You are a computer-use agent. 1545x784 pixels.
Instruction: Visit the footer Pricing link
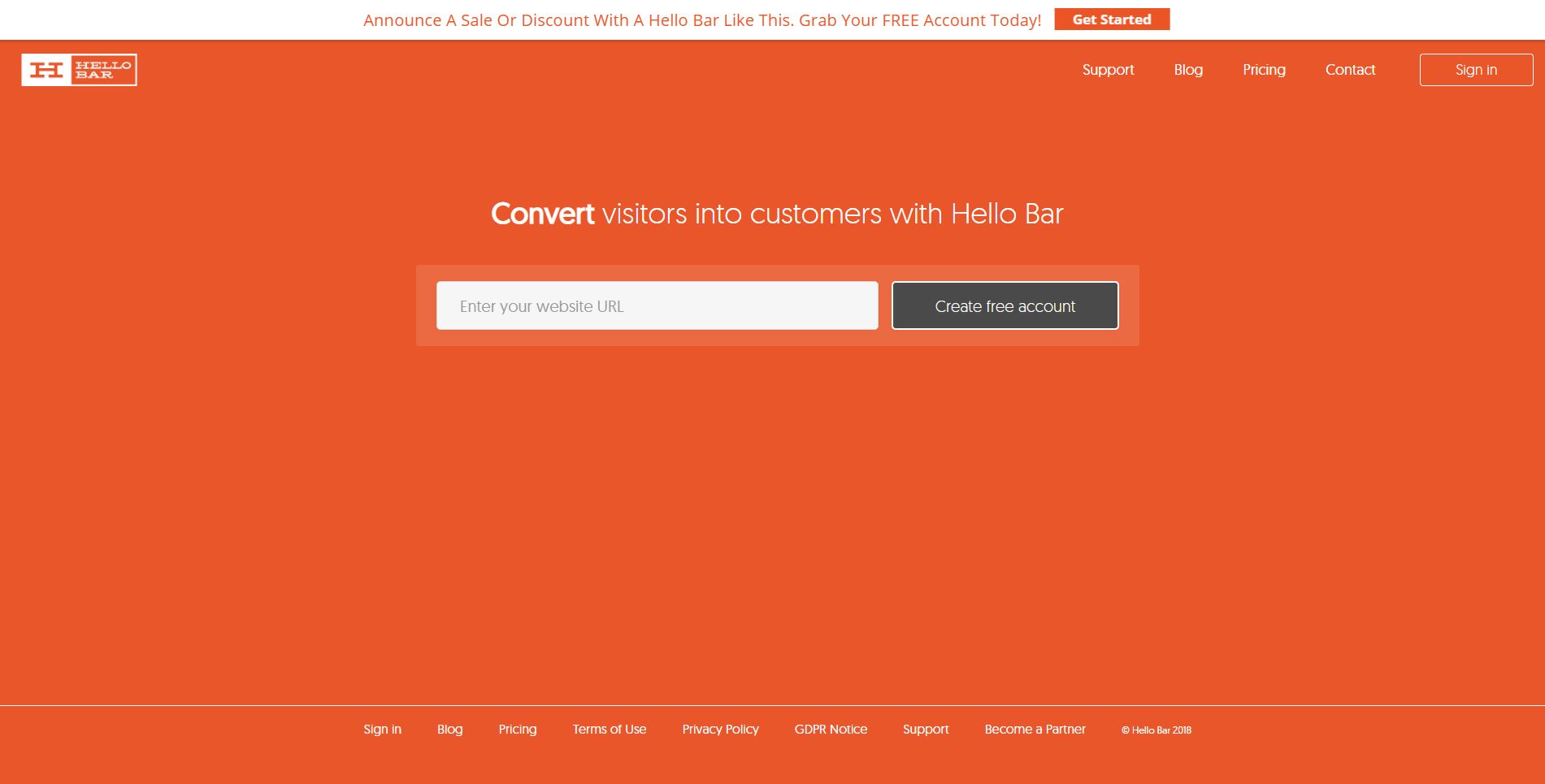(517, 730)
